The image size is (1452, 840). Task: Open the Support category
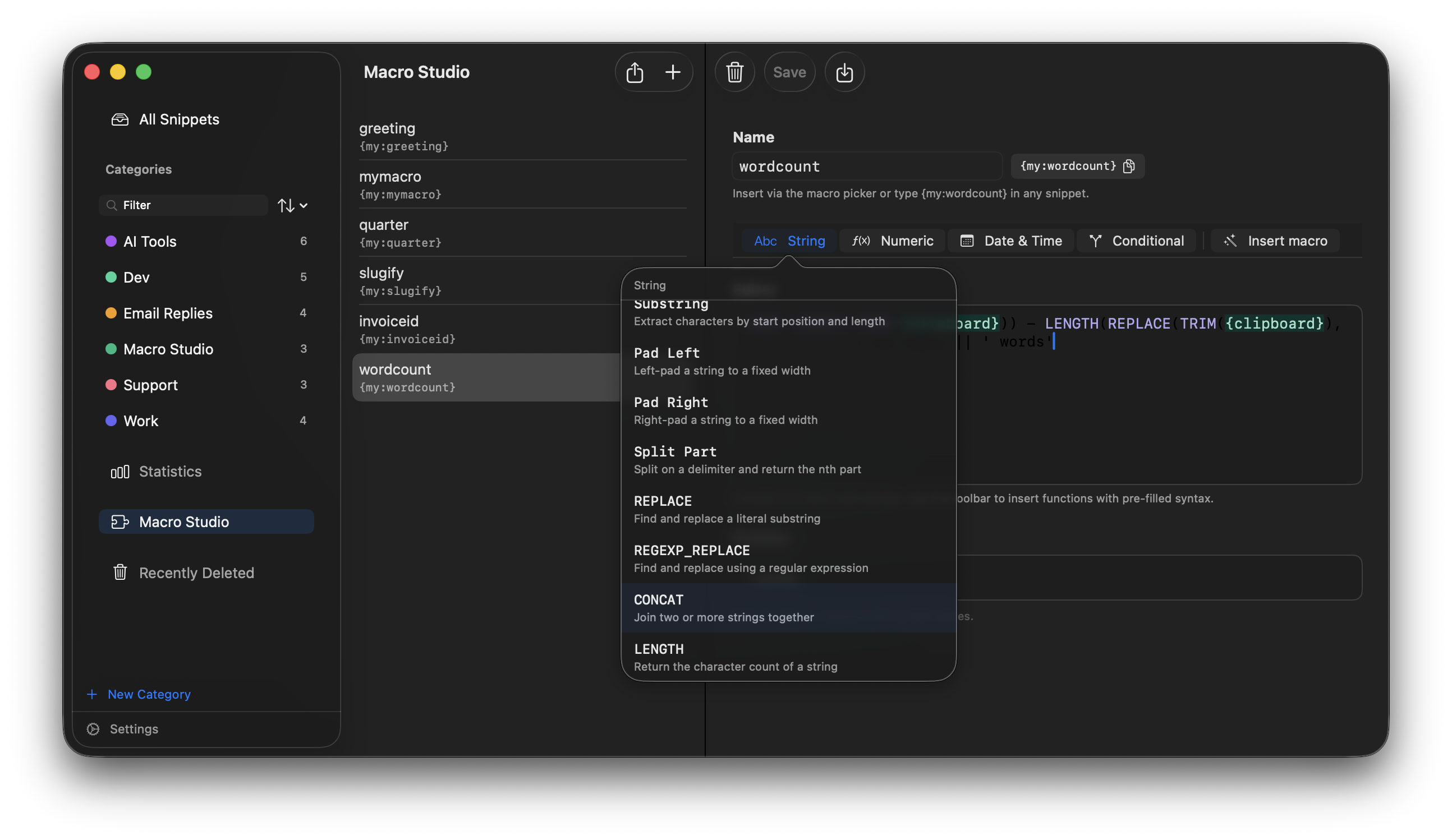[x=206, y=385]
